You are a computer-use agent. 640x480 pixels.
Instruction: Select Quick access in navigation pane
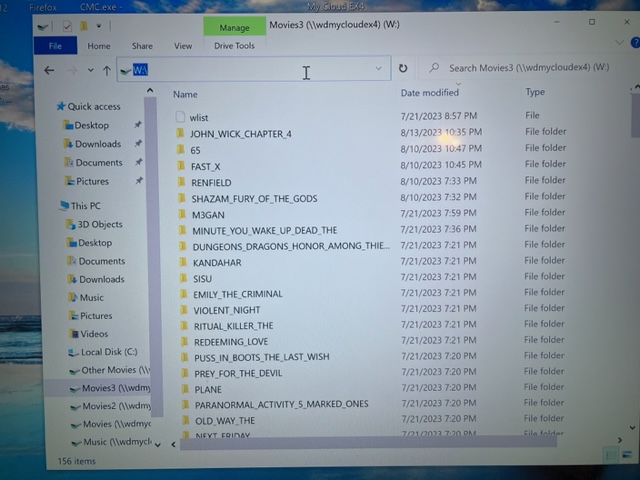(x=89, y=107)
